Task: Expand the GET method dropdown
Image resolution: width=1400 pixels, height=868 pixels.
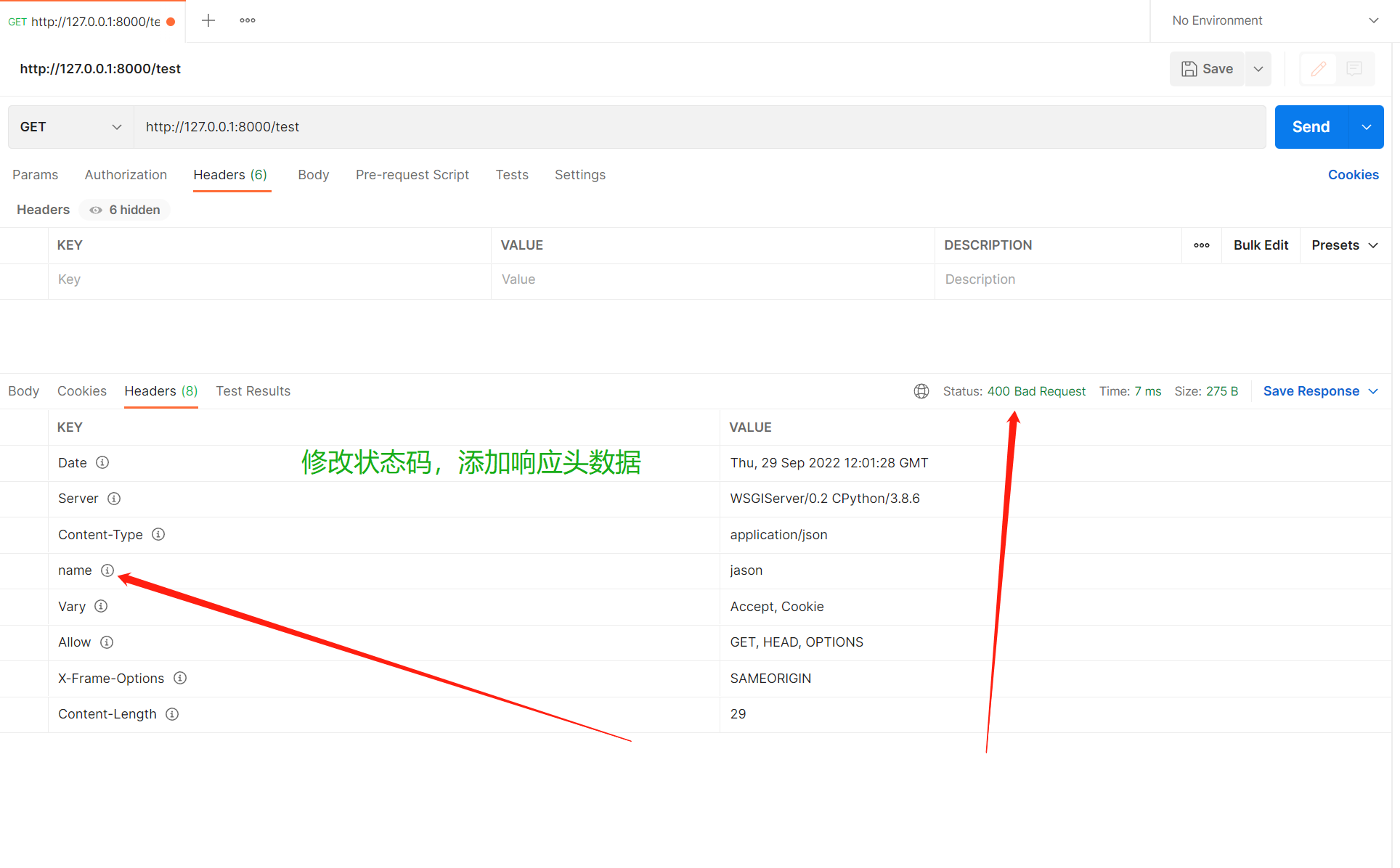Action: coord(70,127)
